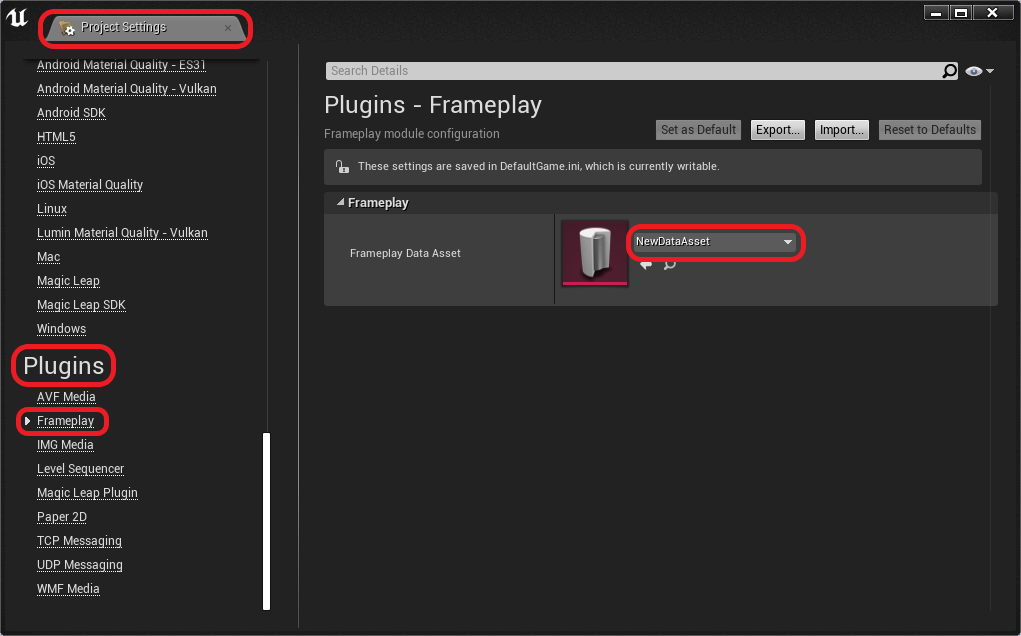This screenshot has height=636, width=1021.
Task: Open Level Sequencer plugin settings
Action: tap(80, 469)
